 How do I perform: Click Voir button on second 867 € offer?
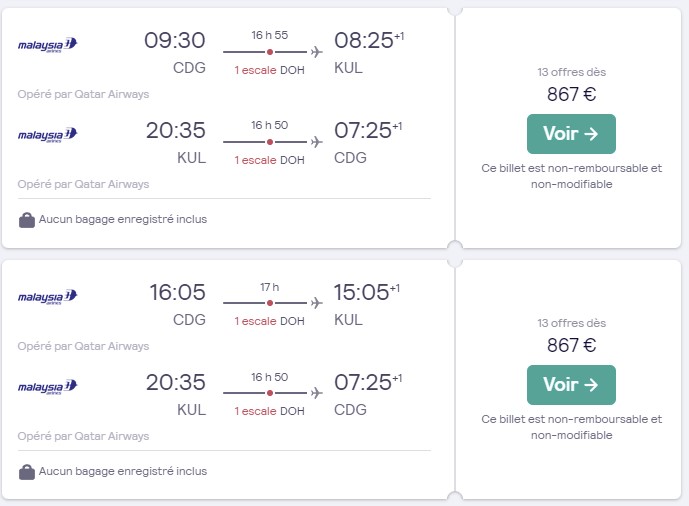click(x=571, y=385)
